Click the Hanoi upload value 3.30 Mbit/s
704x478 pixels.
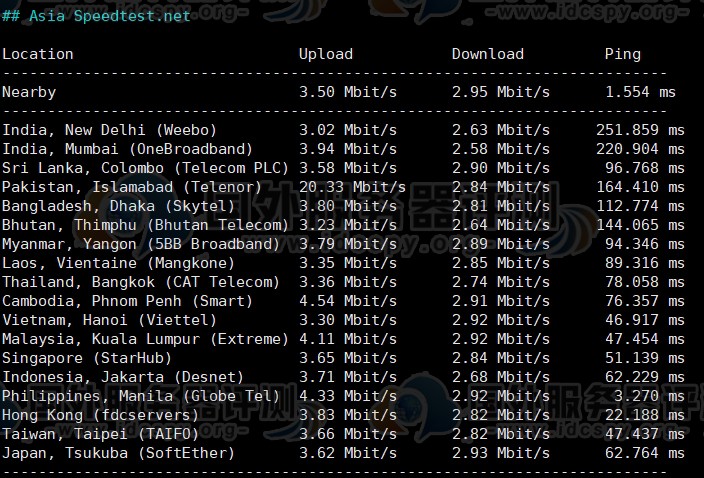pos(348,320)
